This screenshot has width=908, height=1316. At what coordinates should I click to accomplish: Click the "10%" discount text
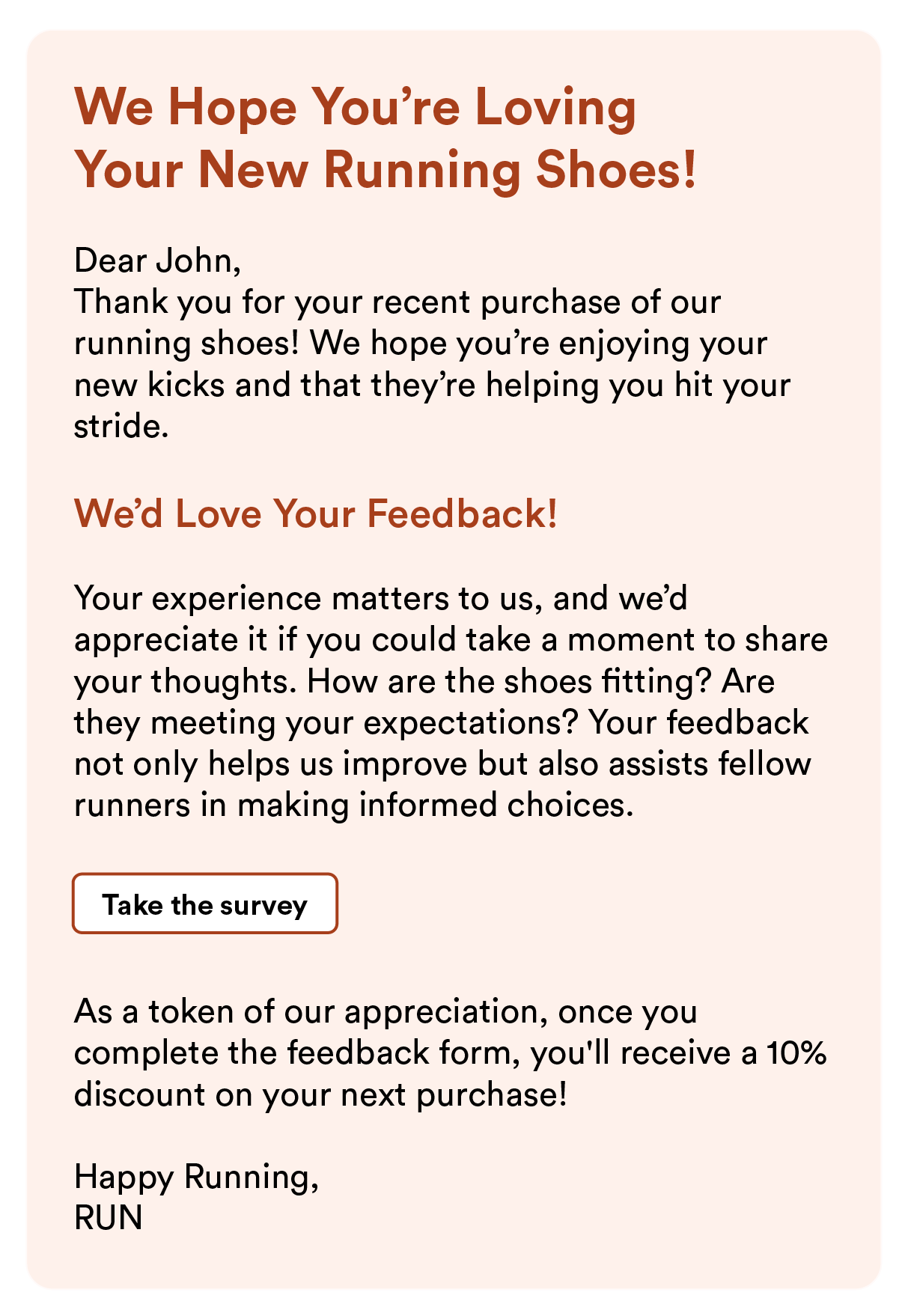tap(796, 1053)
